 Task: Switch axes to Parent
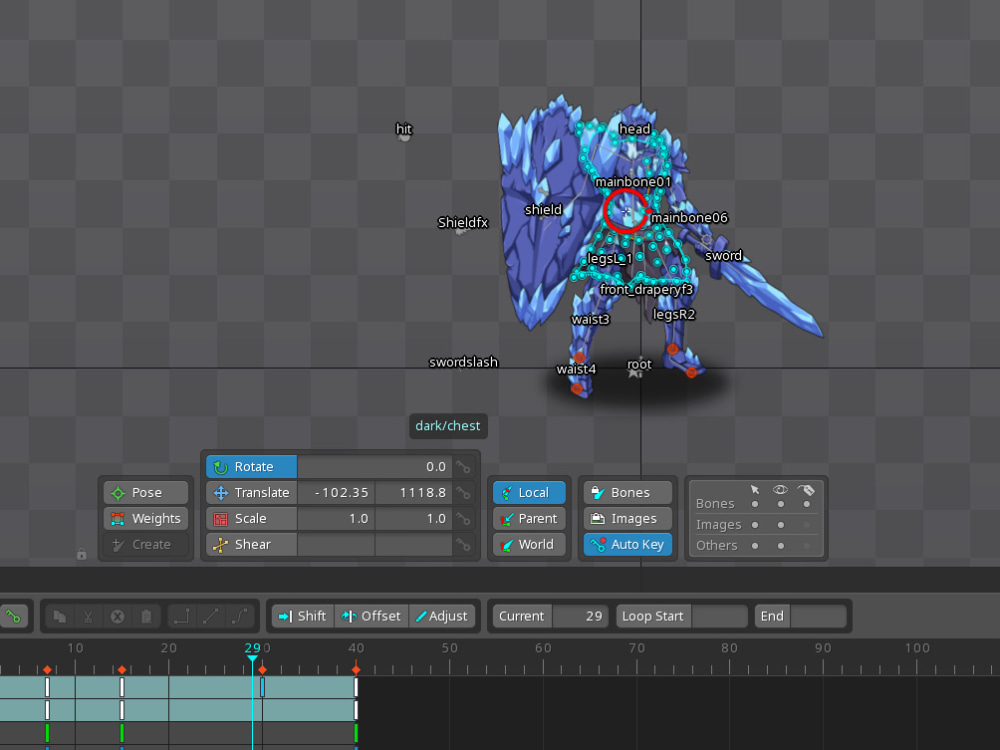tap(529, 518)
